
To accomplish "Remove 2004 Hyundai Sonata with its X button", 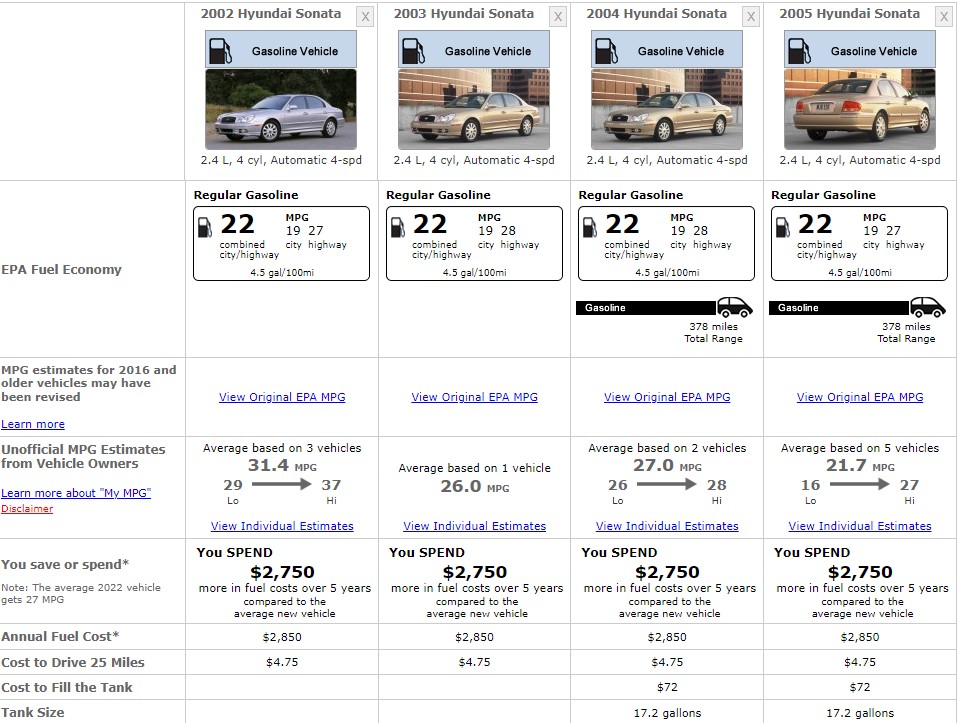I will (751, 17).
